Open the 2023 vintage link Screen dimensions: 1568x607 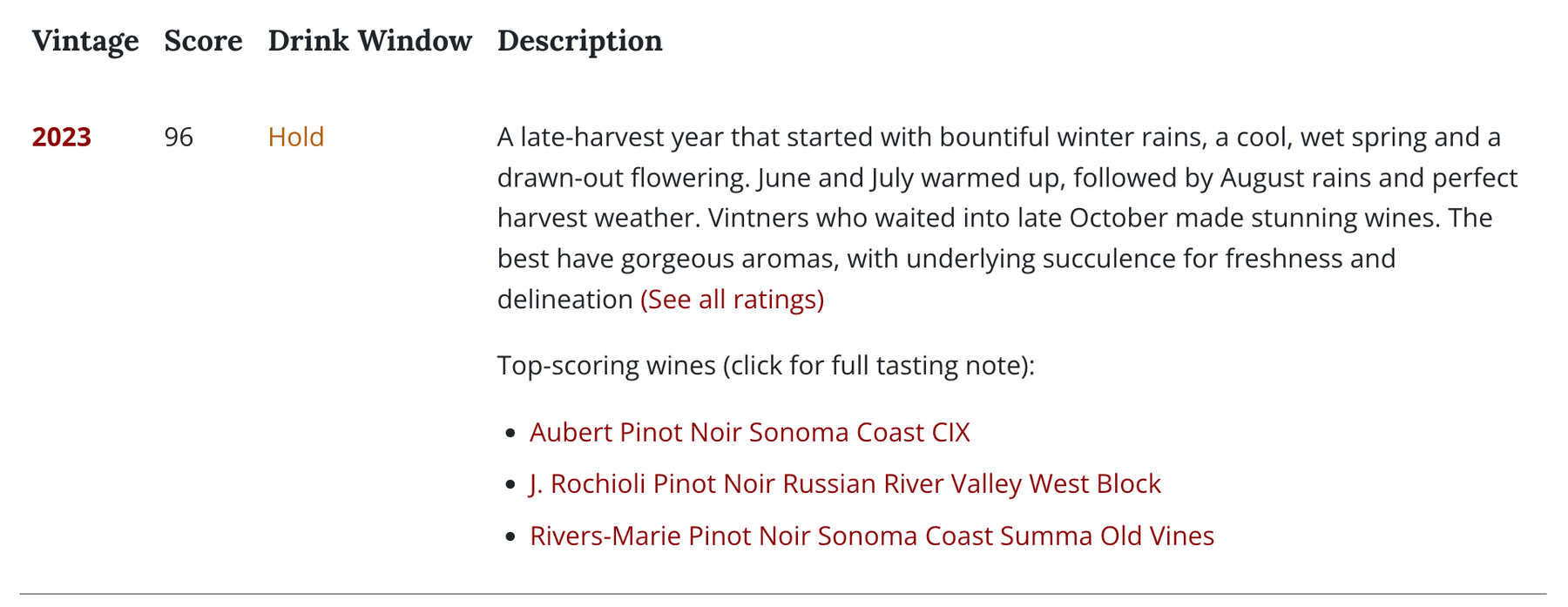click(61, 137)
